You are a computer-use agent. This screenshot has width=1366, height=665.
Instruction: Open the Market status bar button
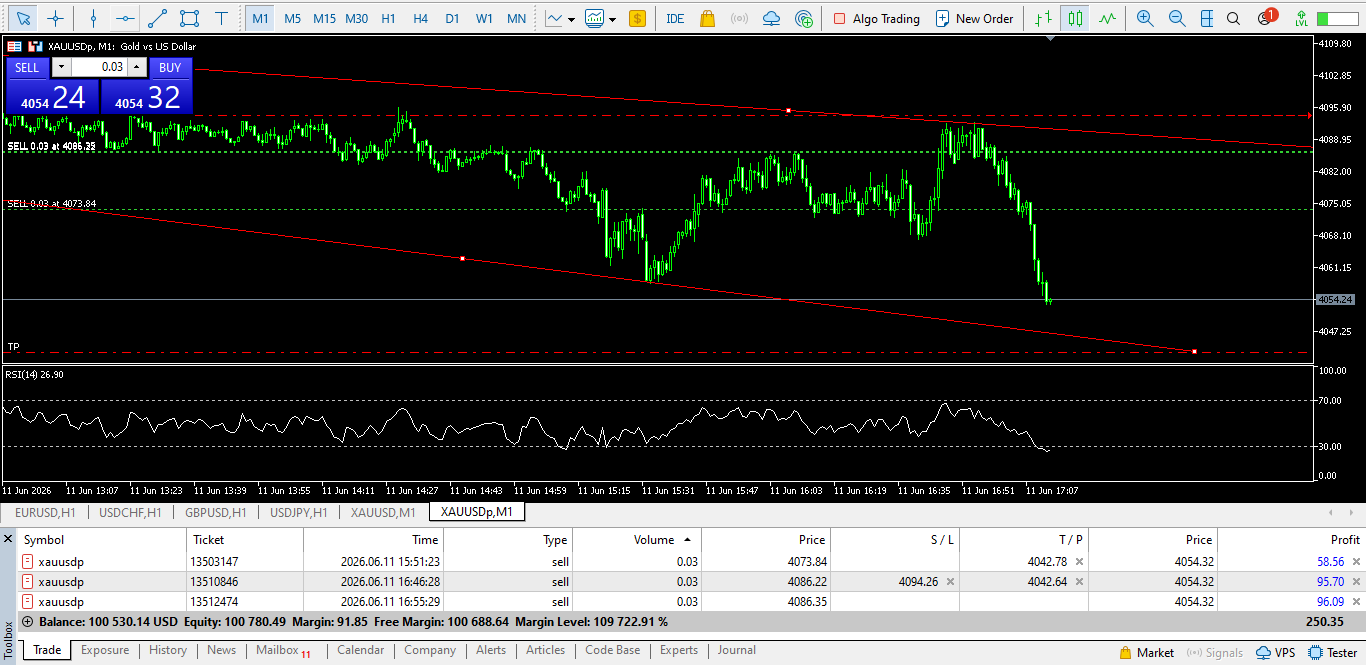1147,652
